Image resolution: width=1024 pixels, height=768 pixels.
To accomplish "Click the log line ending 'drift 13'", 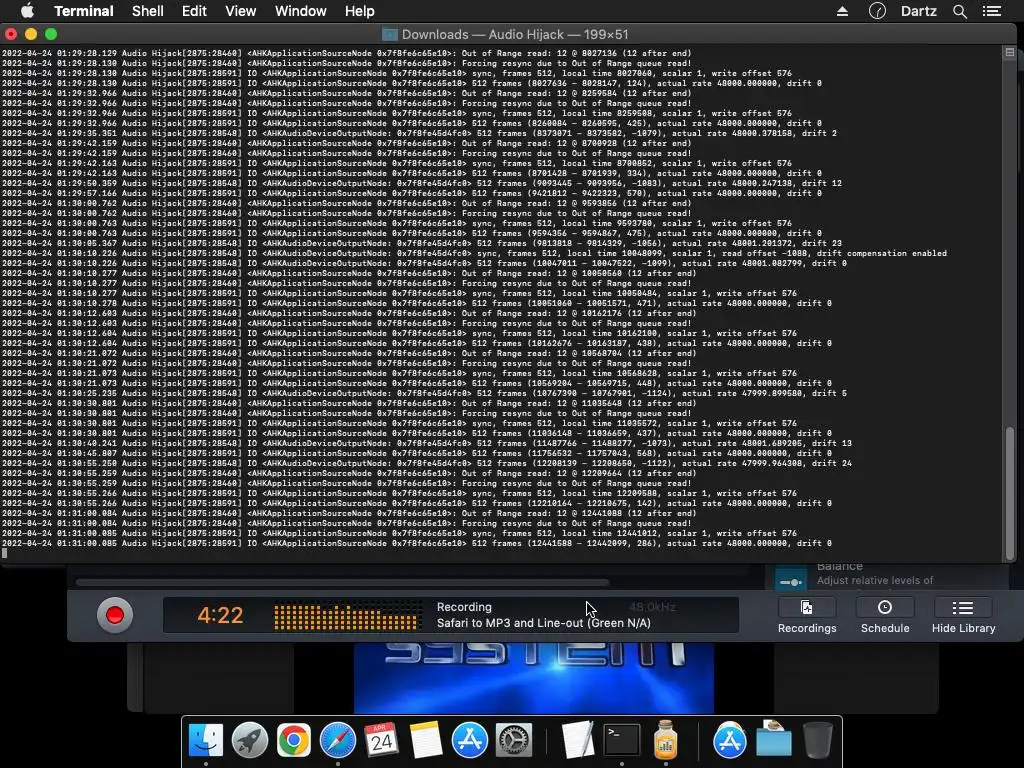I will [x=426, y=443].
